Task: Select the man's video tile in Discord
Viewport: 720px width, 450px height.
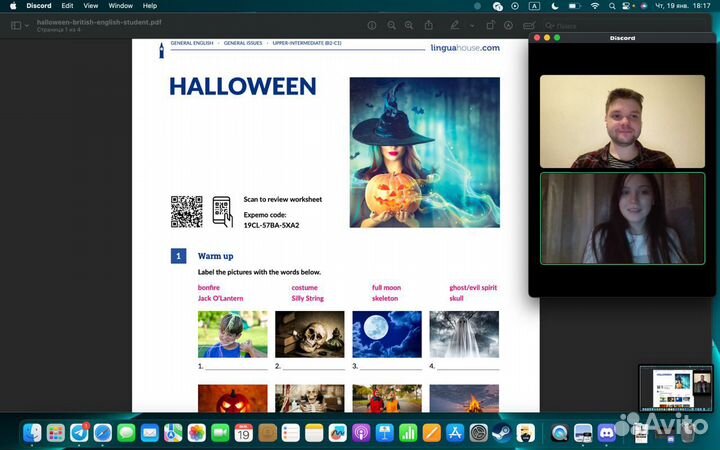Action: pos(624,121)
